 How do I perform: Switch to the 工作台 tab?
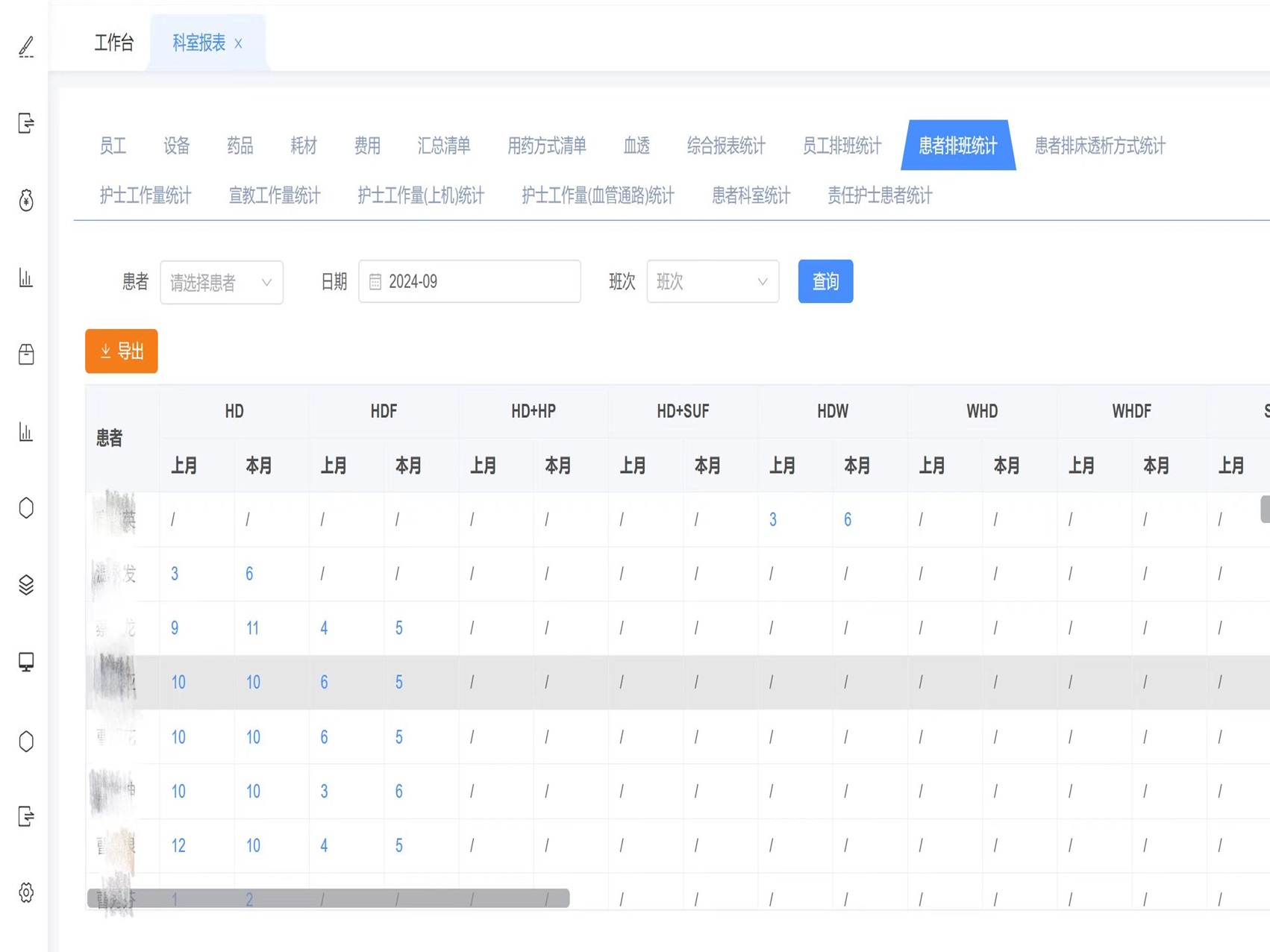(x=113, y=43)
